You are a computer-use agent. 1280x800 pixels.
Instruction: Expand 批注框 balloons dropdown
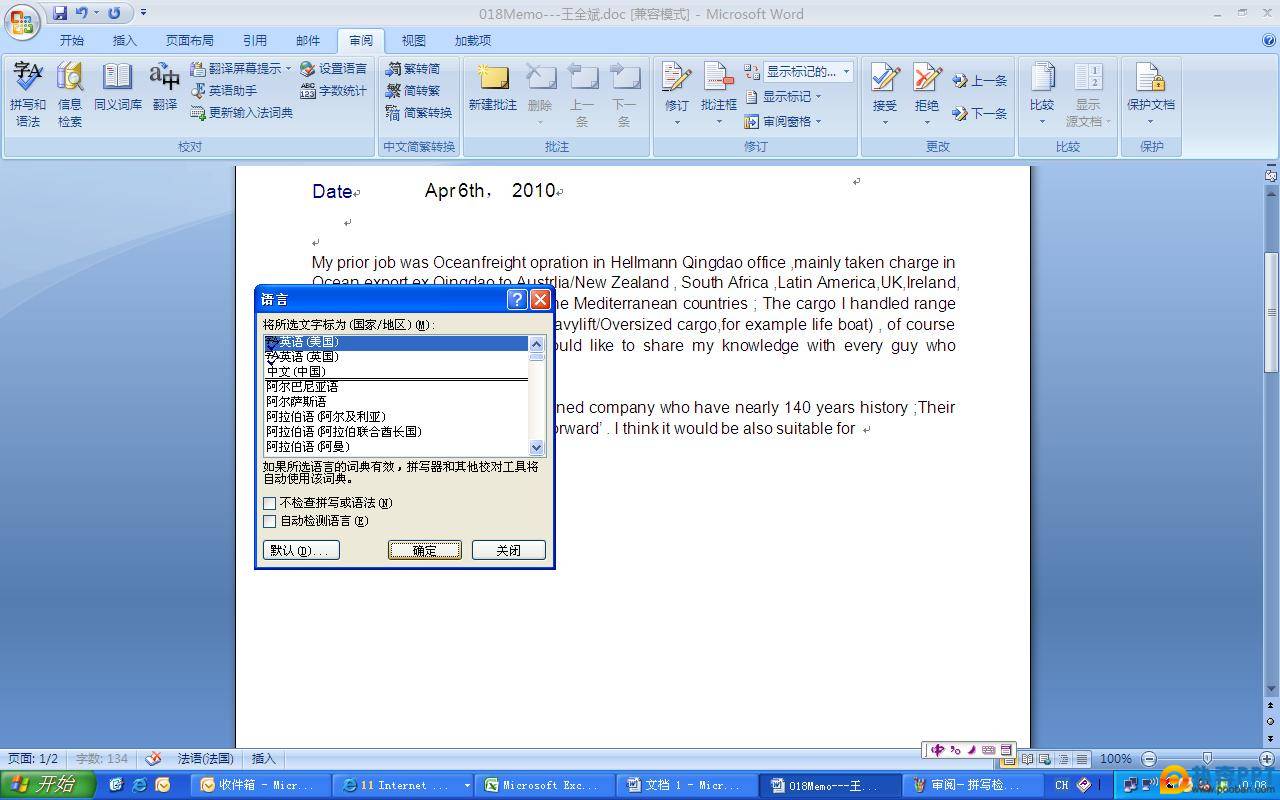click(x=719, y=122)
